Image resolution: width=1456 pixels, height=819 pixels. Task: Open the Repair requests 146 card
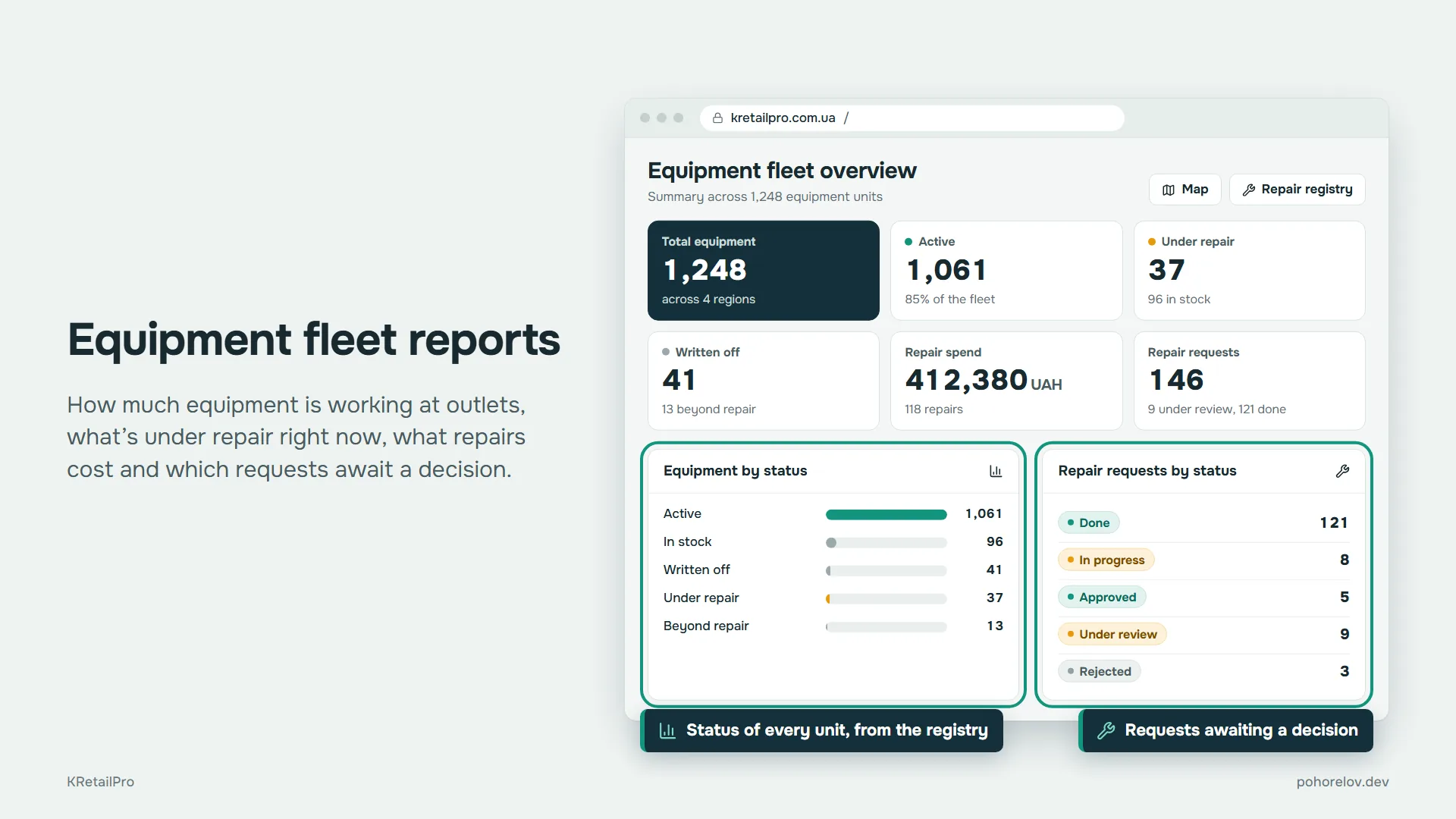(x=1249, y=381)
